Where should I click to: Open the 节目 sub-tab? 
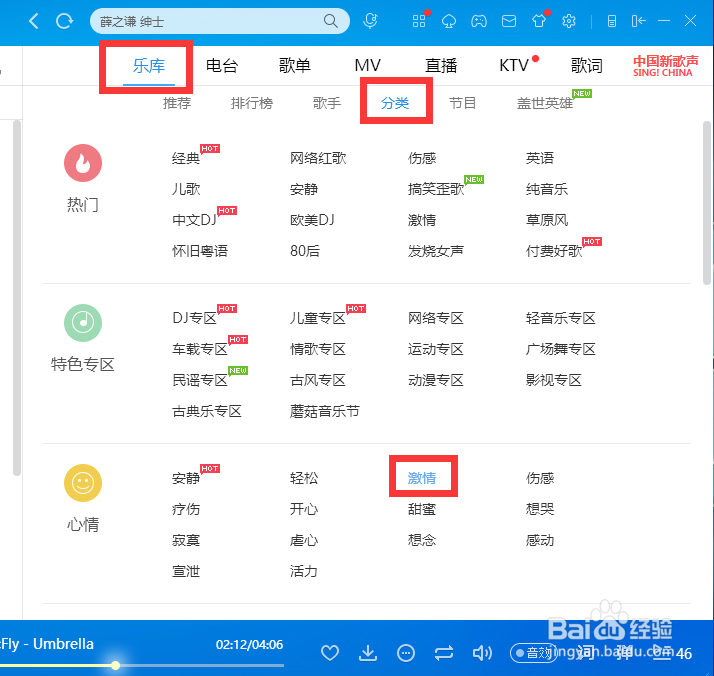462,103
